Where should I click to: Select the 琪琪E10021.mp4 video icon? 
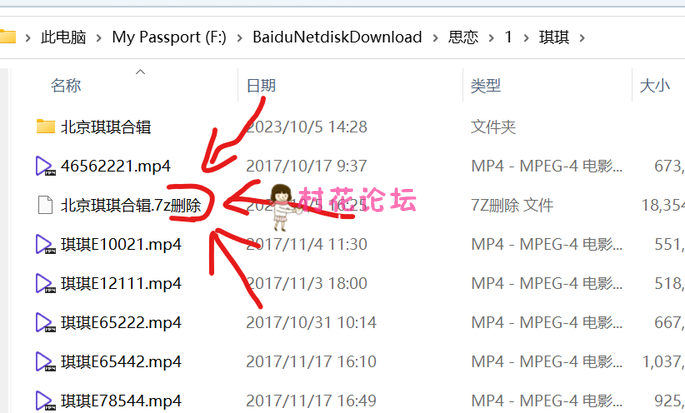coord(45,244)
